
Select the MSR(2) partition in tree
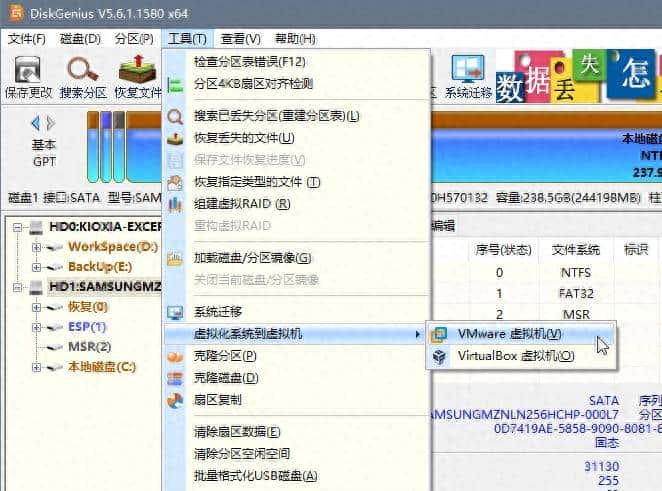[90, 347]
